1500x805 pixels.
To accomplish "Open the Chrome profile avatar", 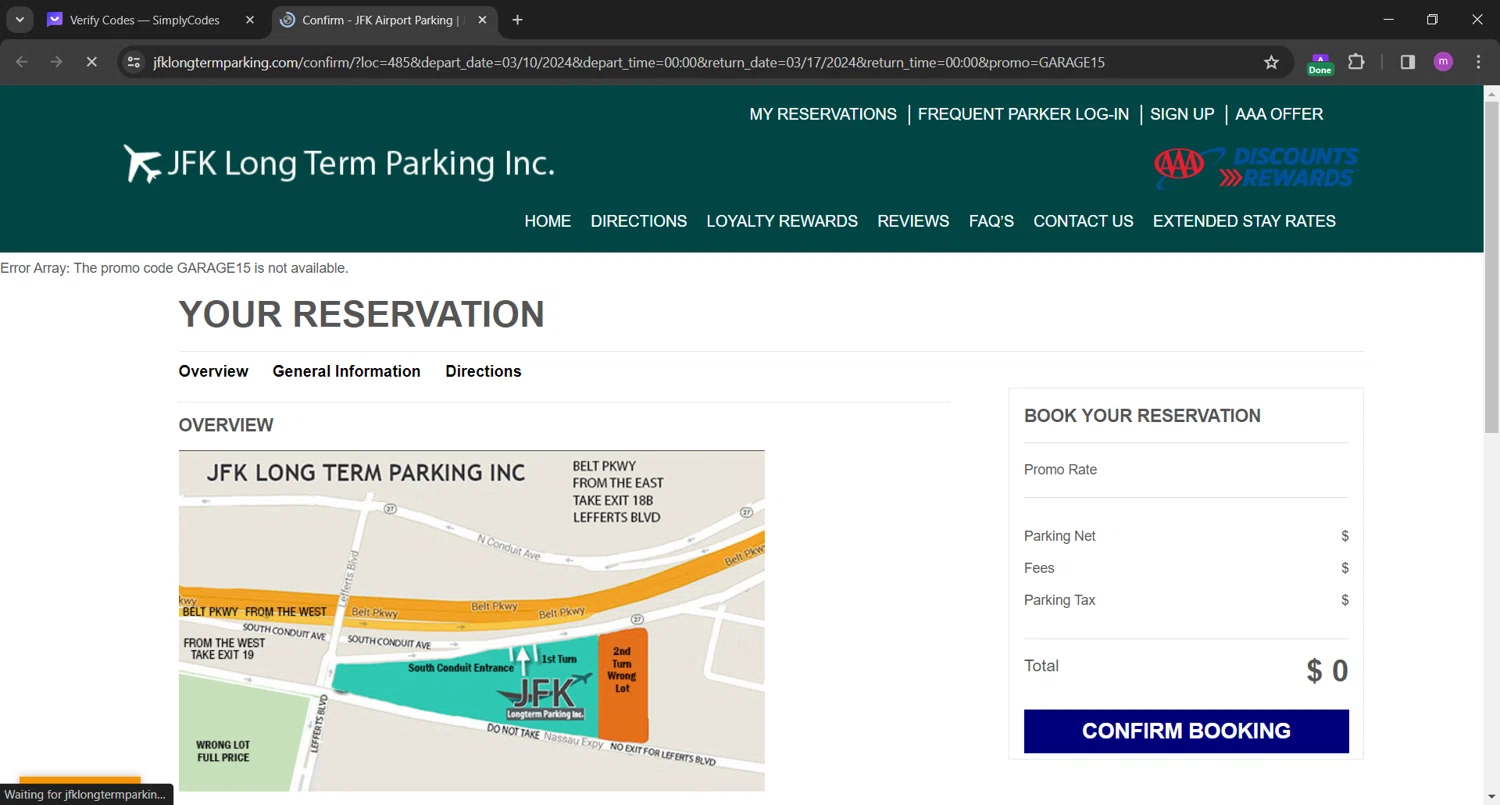I will click(x=1443, y=62).
